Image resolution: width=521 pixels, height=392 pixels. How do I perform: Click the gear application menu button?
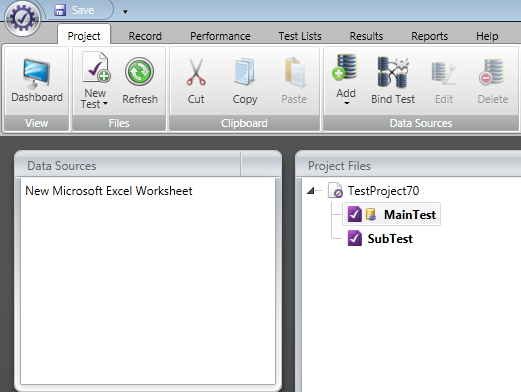(x=23, y=18)
